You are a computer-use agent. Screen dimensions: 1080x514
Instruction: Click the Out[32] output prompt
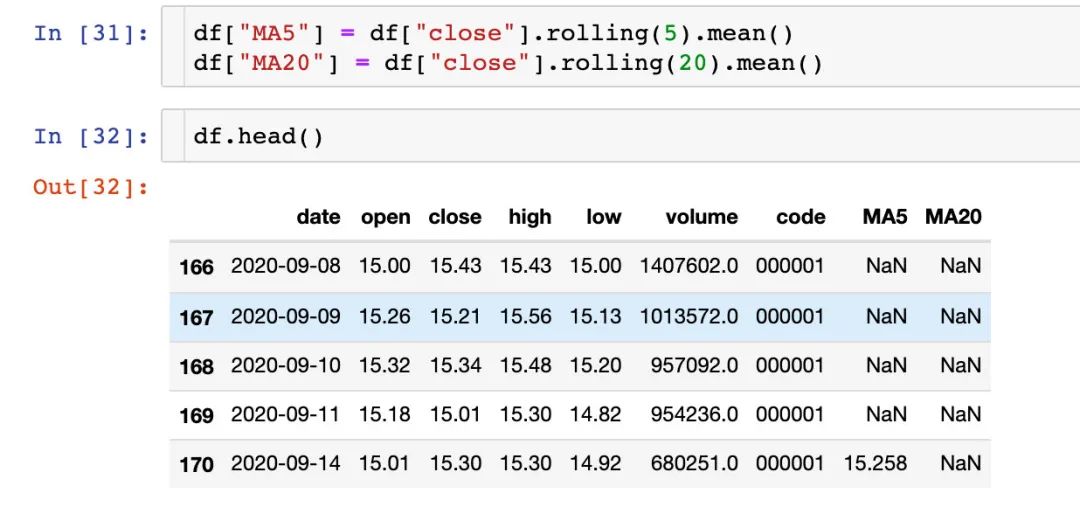91,187
